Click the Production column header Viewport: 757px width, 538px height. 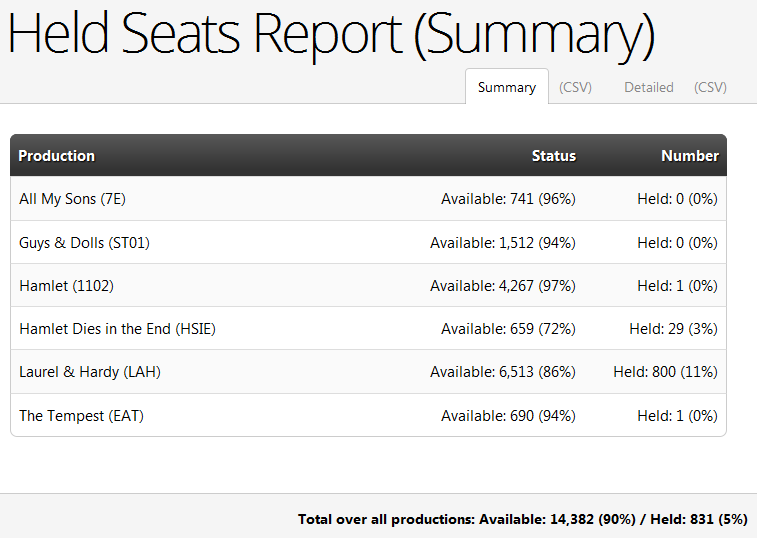tap(56, 156)
